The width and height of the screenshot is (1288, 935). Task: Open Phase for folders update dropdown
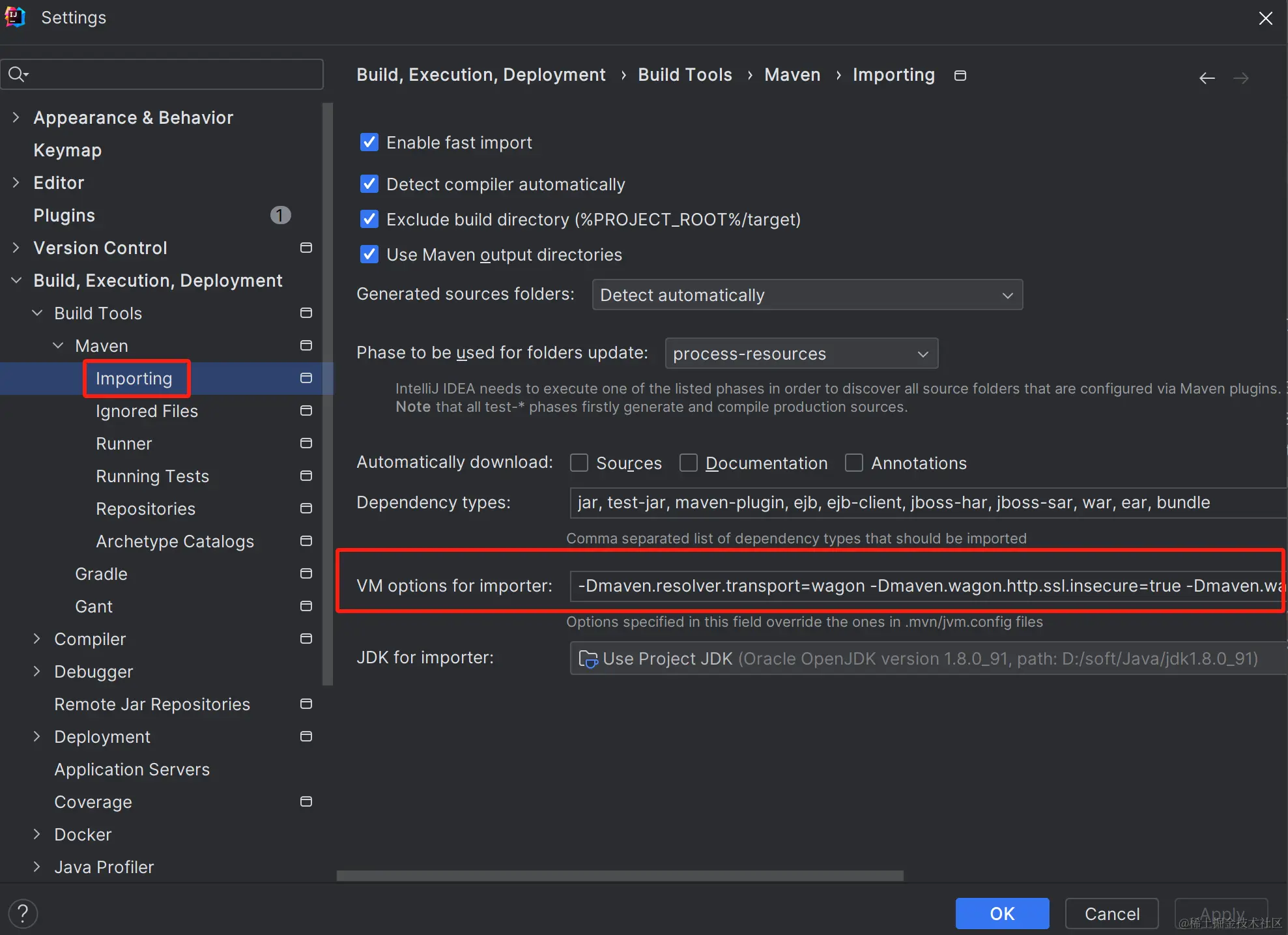click(x=801, y=354)
